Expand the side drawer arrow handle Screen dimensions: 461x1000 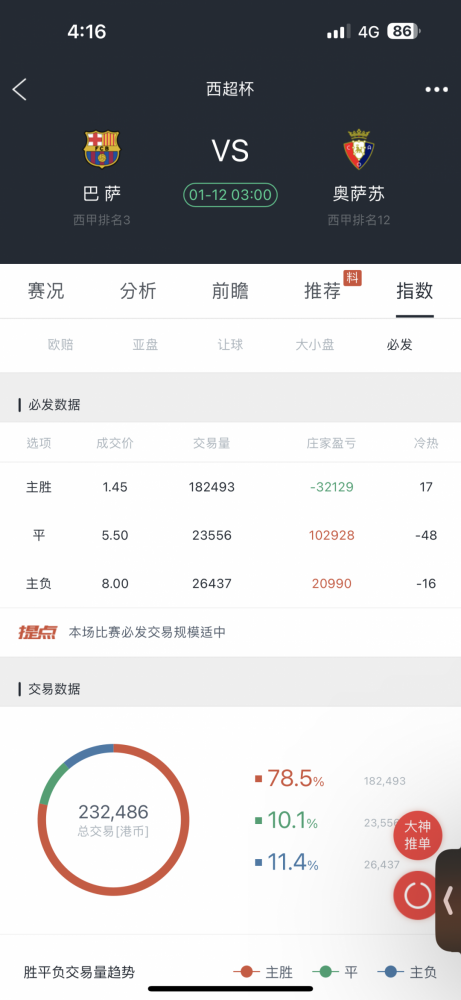coord(449,901)
